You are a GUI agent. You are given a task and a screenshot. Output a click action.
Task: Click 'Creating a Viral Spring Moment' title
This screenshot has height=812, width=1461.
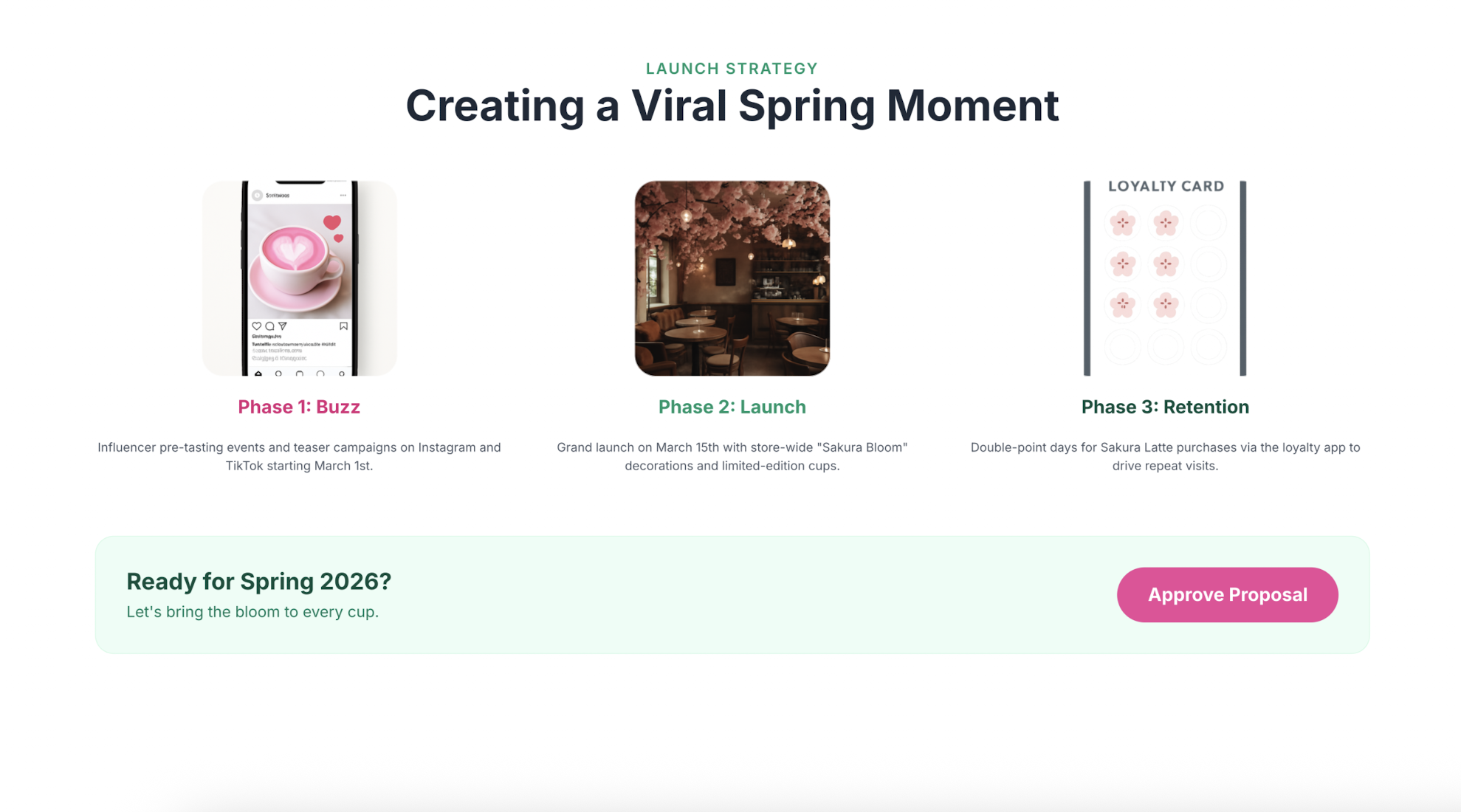coord(732,106)
